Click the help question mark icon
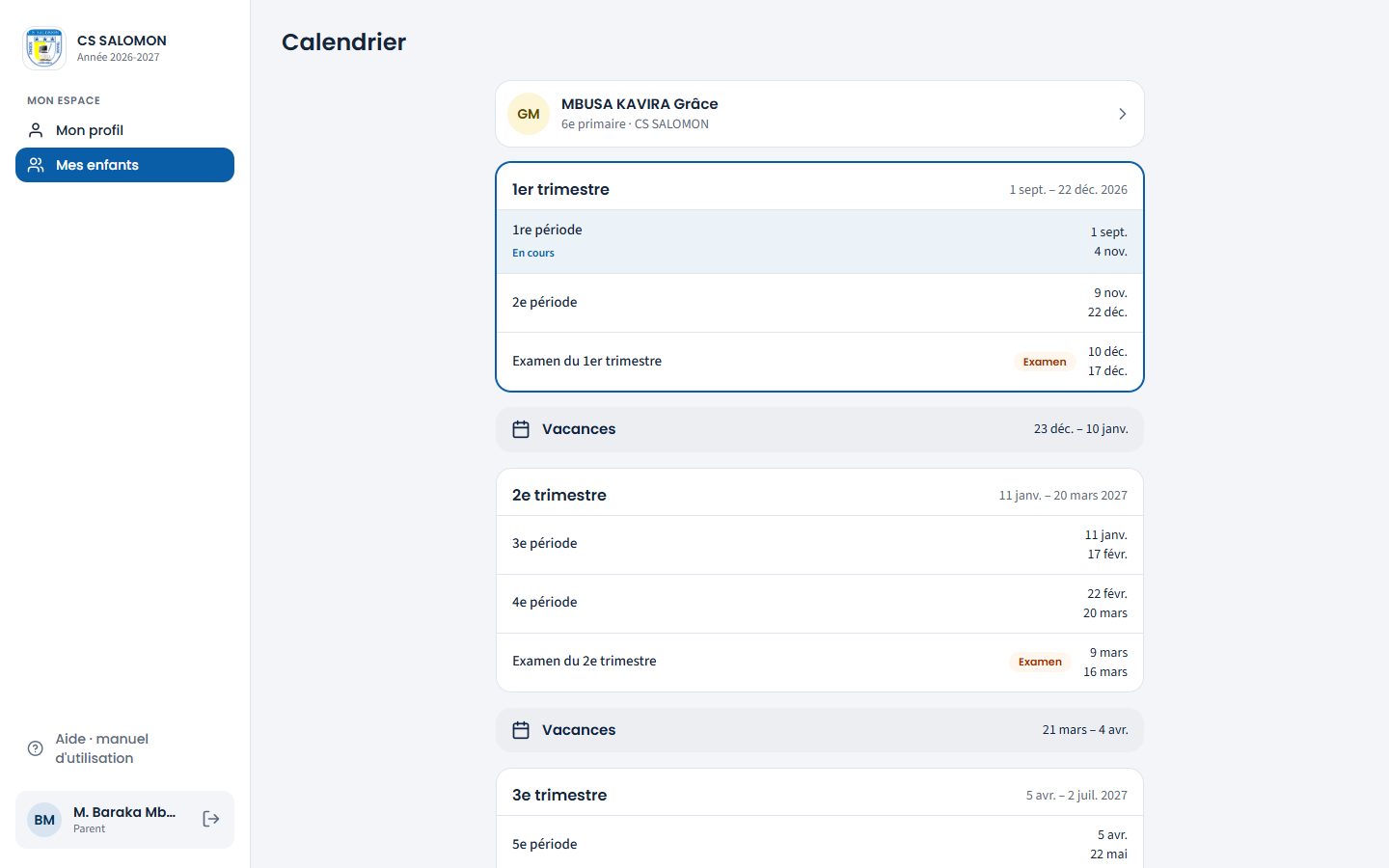 coord(36,748)
